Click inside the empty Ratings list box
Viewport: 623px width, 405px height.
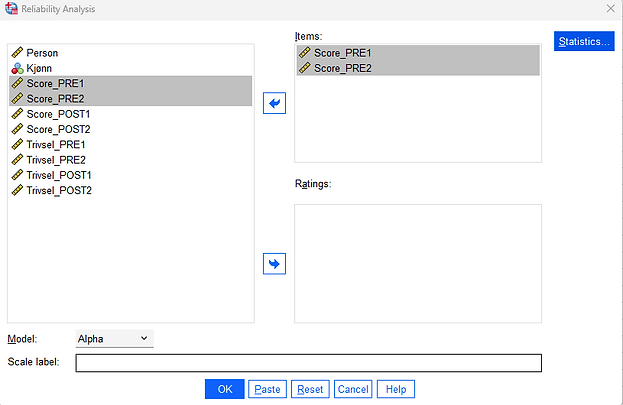pyautogui.click(x=418, y=264)
